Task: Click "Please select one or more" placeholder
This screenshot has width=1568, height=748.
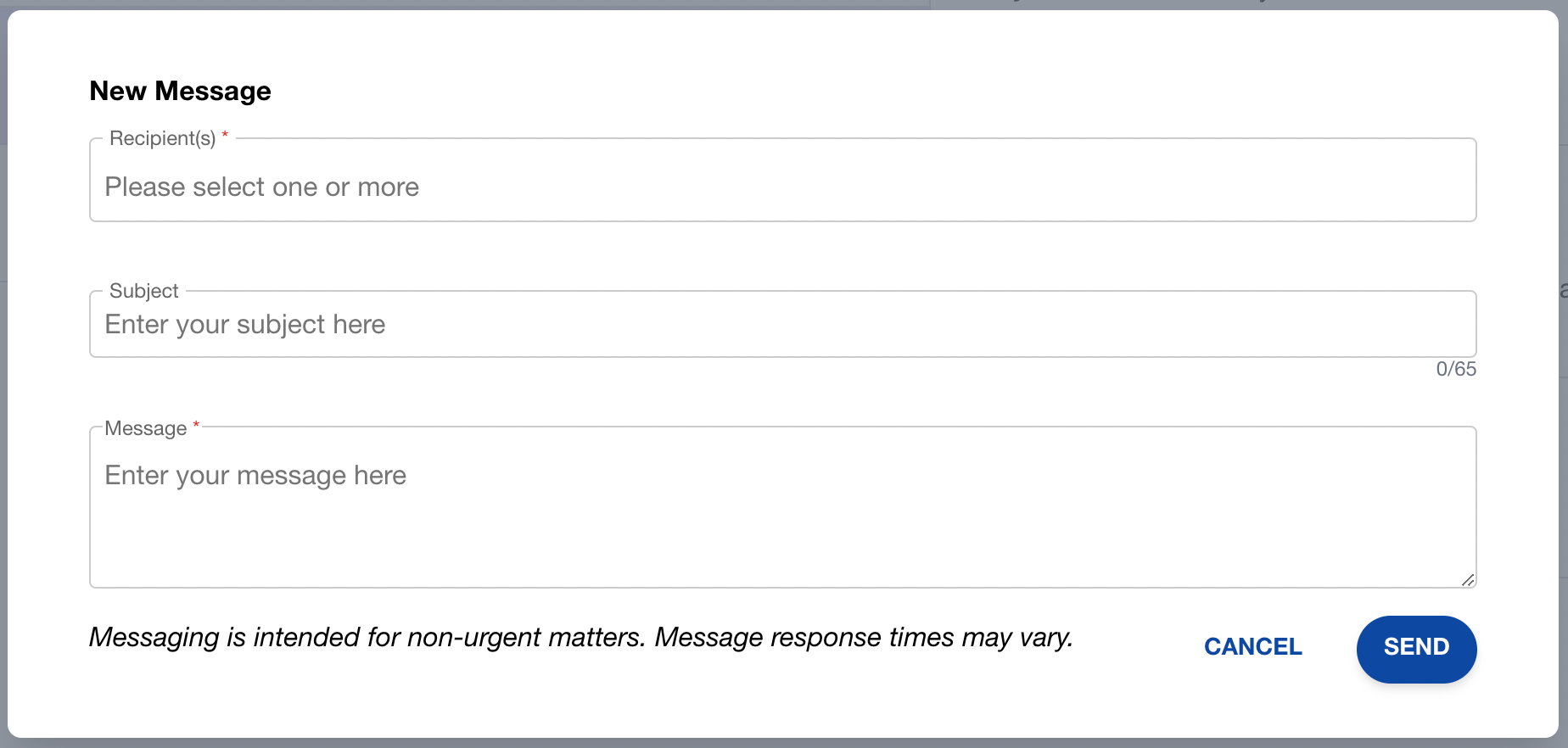Action: pyautogui.click(x=261, y=187)
